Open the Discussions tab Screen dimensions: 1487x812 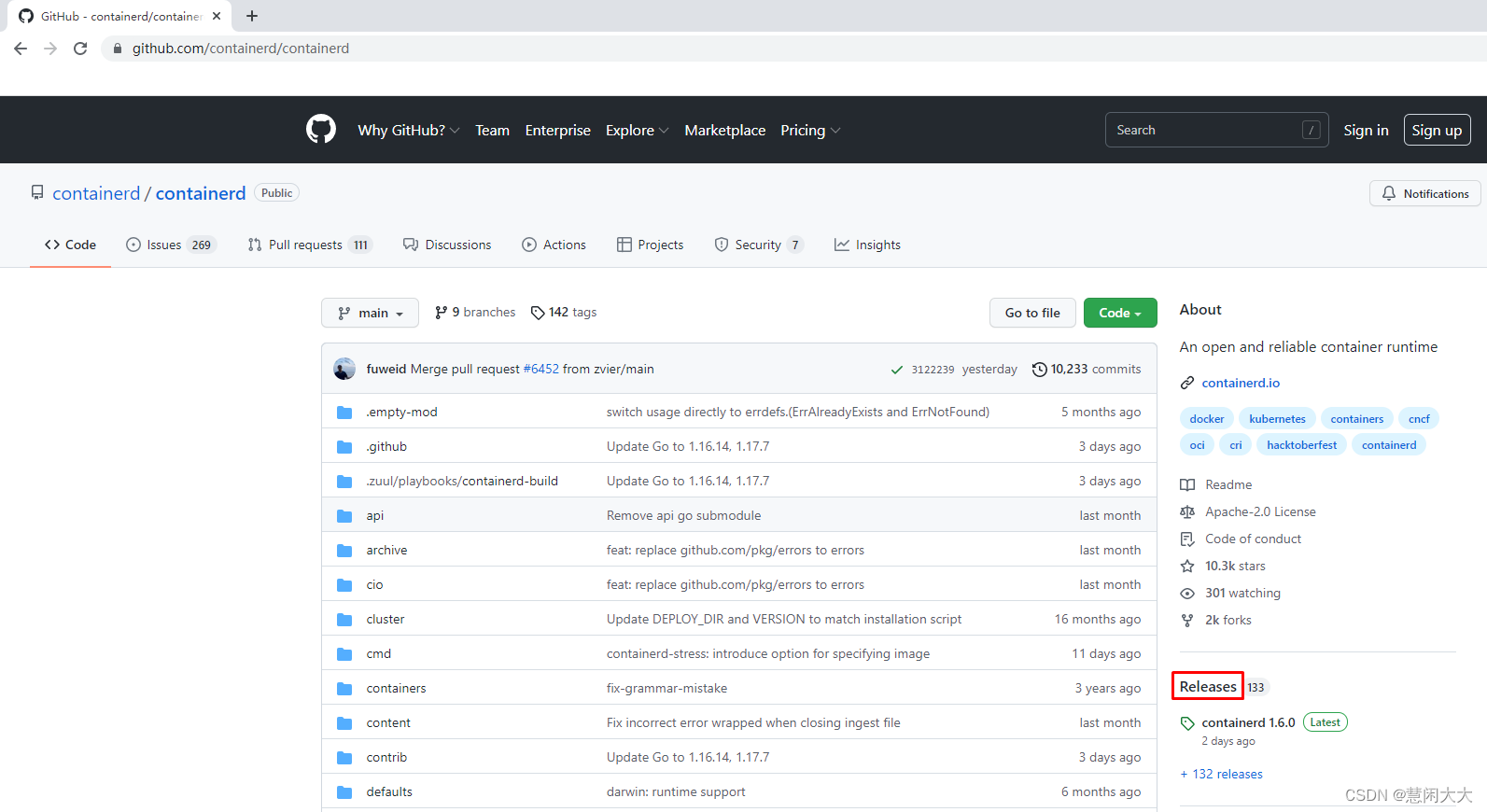coord(447,245)
